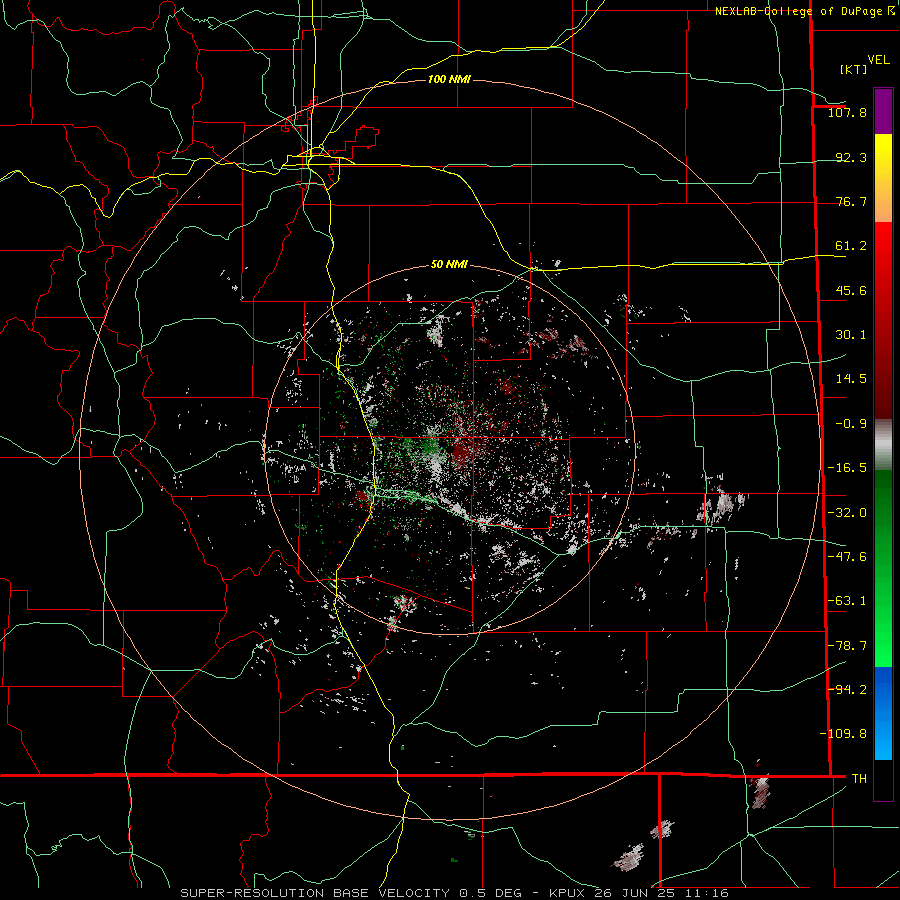Screen dimensions: 900x900
Task: Click the 92.3 velocity scale value
Action: [851, 157]
